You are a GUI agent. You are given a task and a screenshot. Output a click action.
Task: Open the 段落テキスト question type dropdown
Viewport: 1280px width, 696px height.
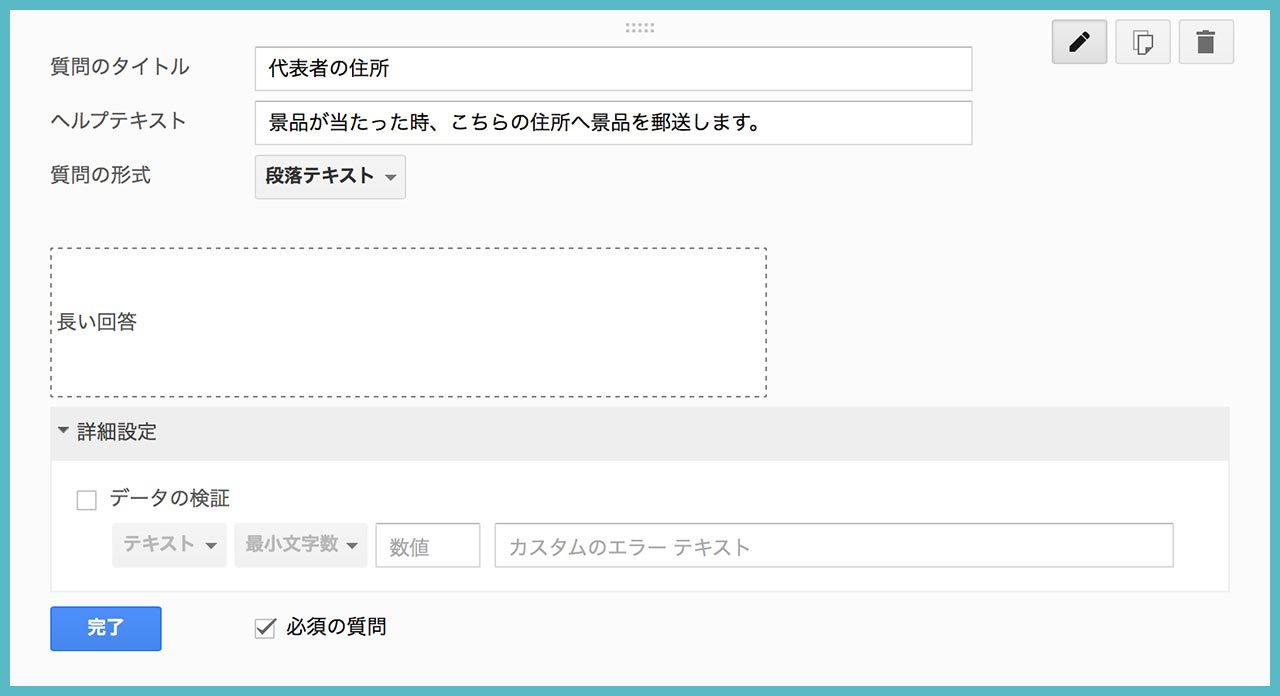330,177
